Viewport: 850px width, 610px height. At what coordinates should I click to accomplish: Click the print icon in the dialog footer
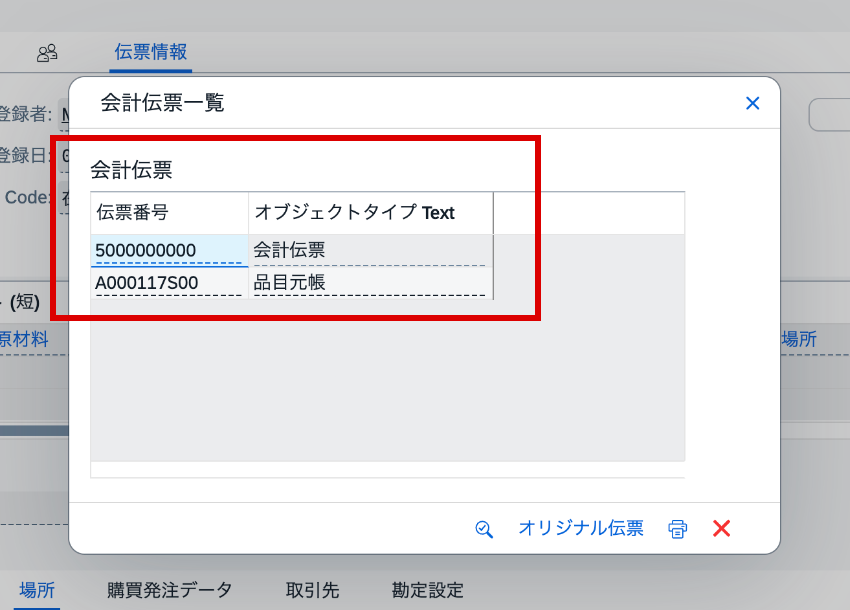(678, 529)
